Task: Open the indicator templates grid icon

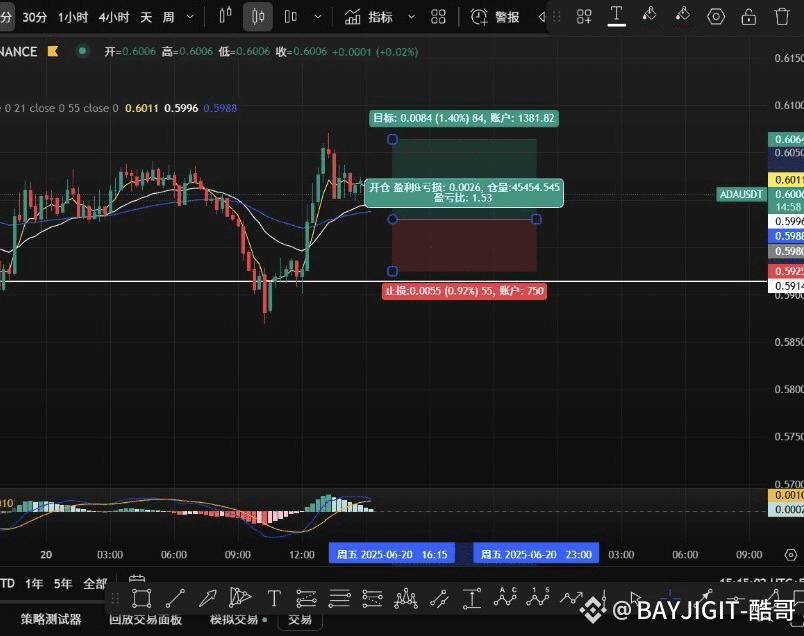Action: pyautogui.click(x=438, y=17)
